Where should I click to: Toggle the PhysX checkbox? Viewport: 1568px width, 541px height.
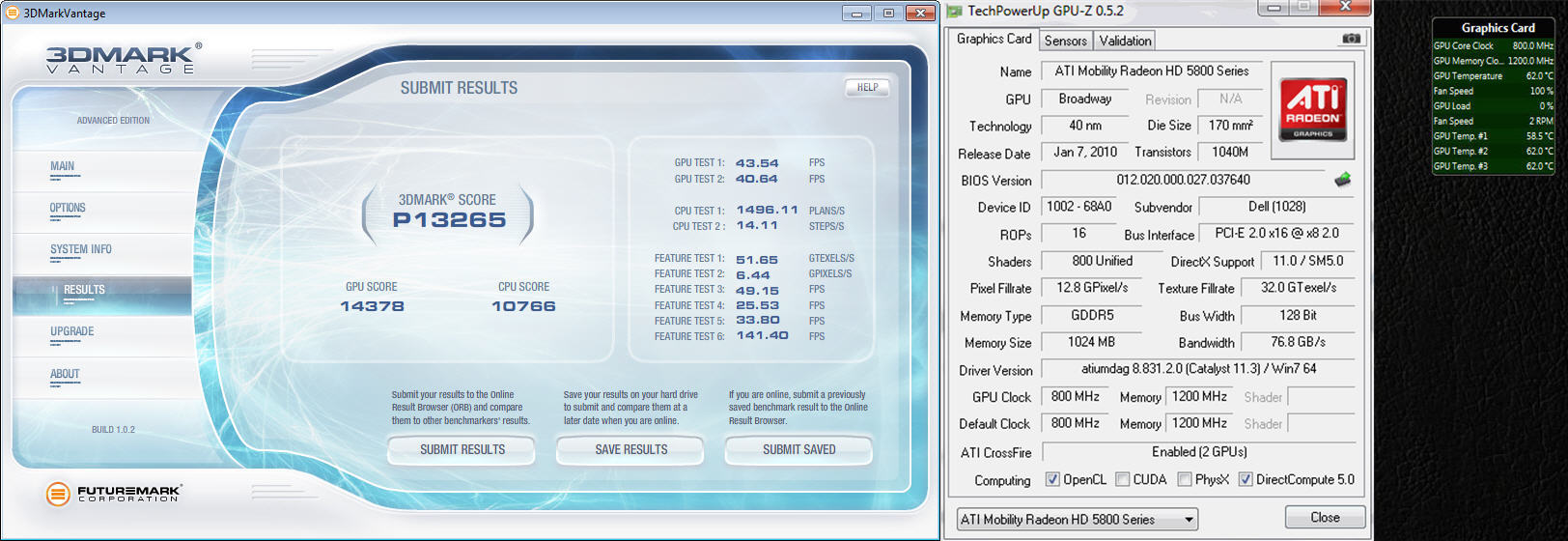point(1184,479)
